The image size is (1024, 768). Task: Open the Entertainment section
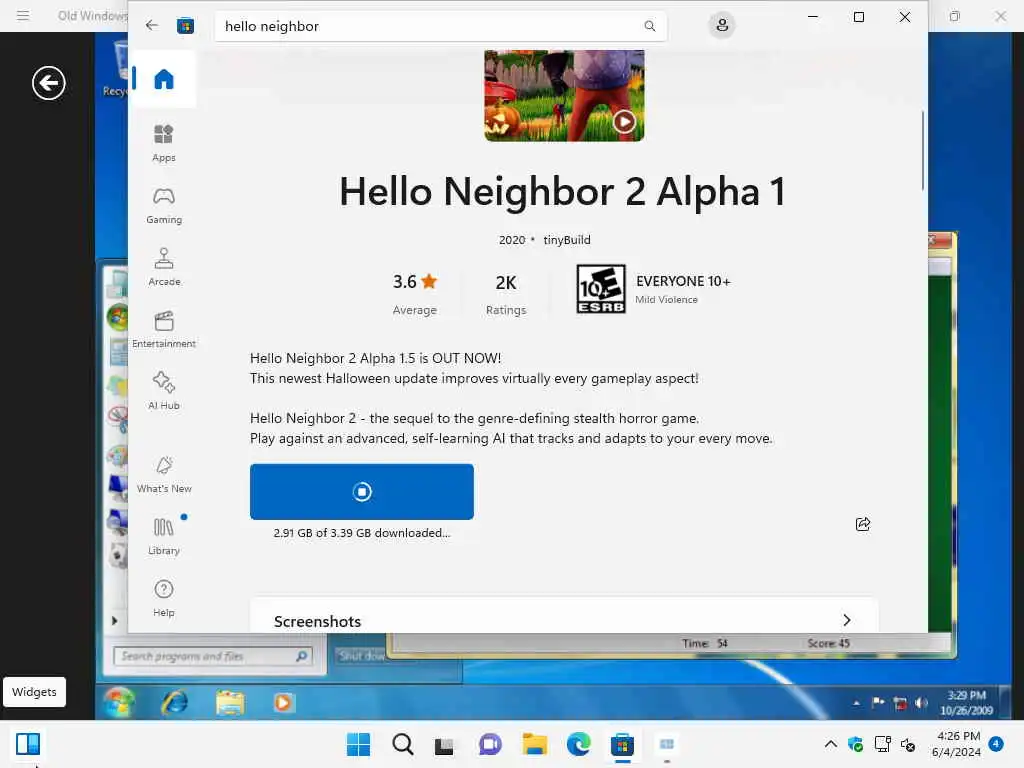coord(164,329)
